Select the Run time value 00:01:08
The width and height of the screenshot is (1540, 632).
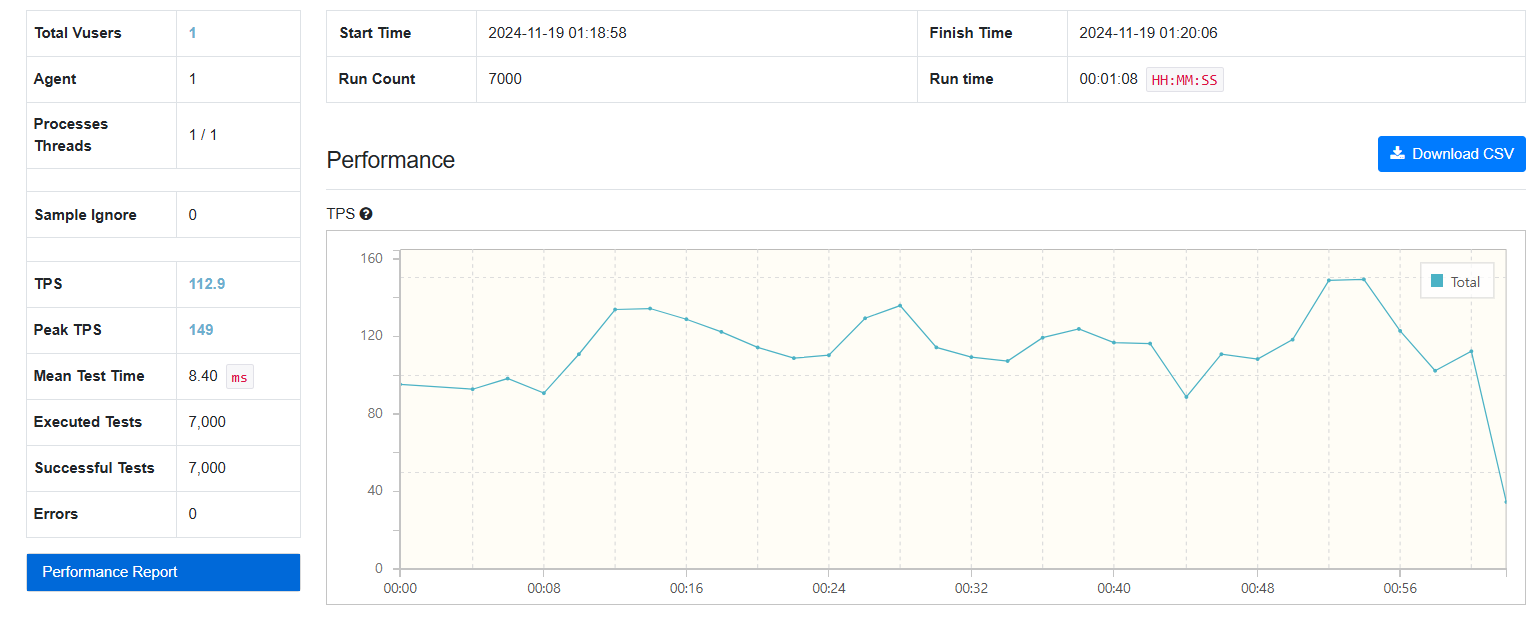1108,79
